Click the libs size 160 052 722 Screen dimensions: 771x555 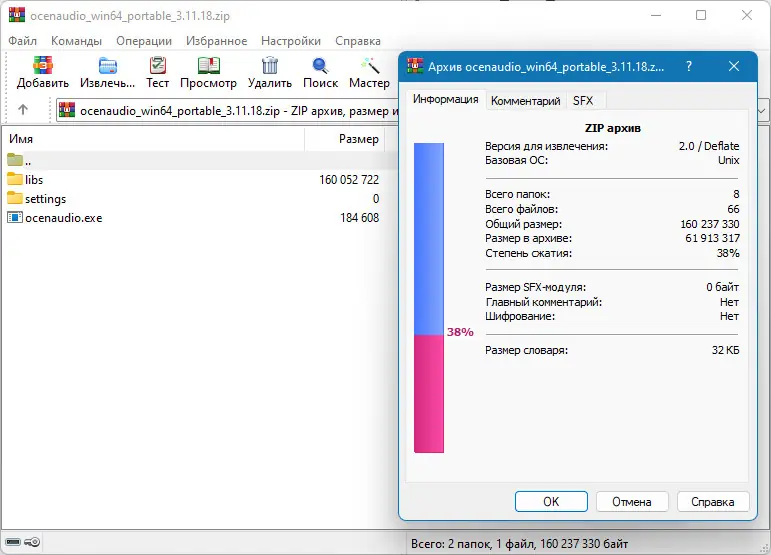(349, 180)
